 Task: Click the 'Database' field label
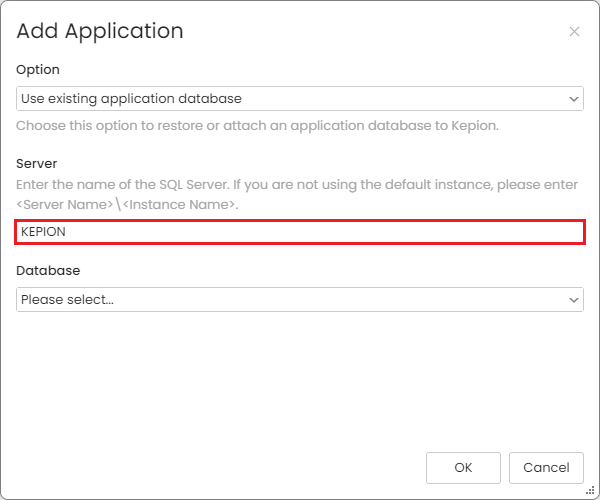coord(48,270)
